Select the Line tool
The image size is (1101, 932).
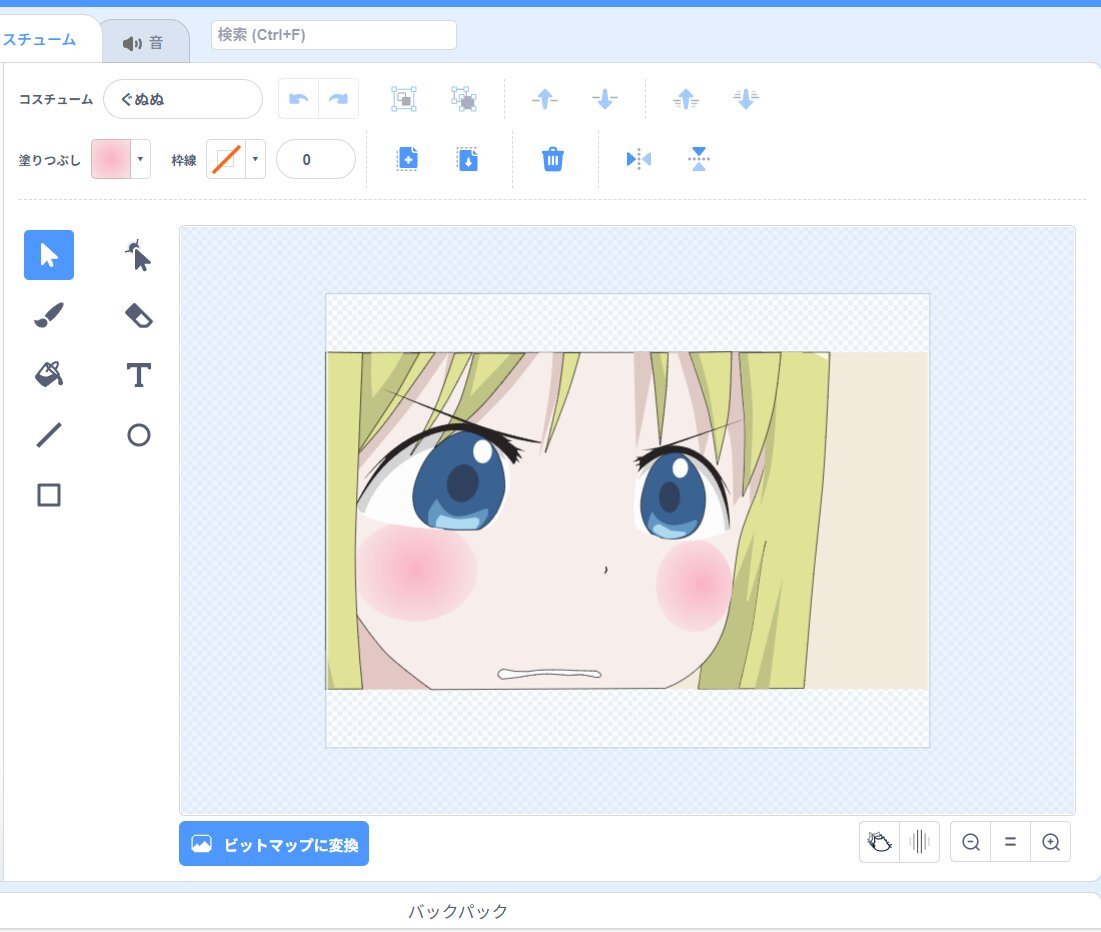pyautogui.click(x=48, y=435)
